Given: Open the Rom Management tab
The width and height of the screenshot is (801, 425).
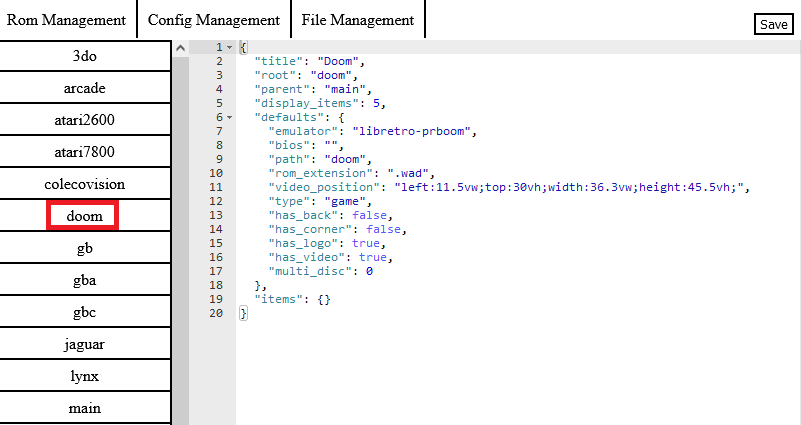Looking at the screenshot, I should [66, 20].
